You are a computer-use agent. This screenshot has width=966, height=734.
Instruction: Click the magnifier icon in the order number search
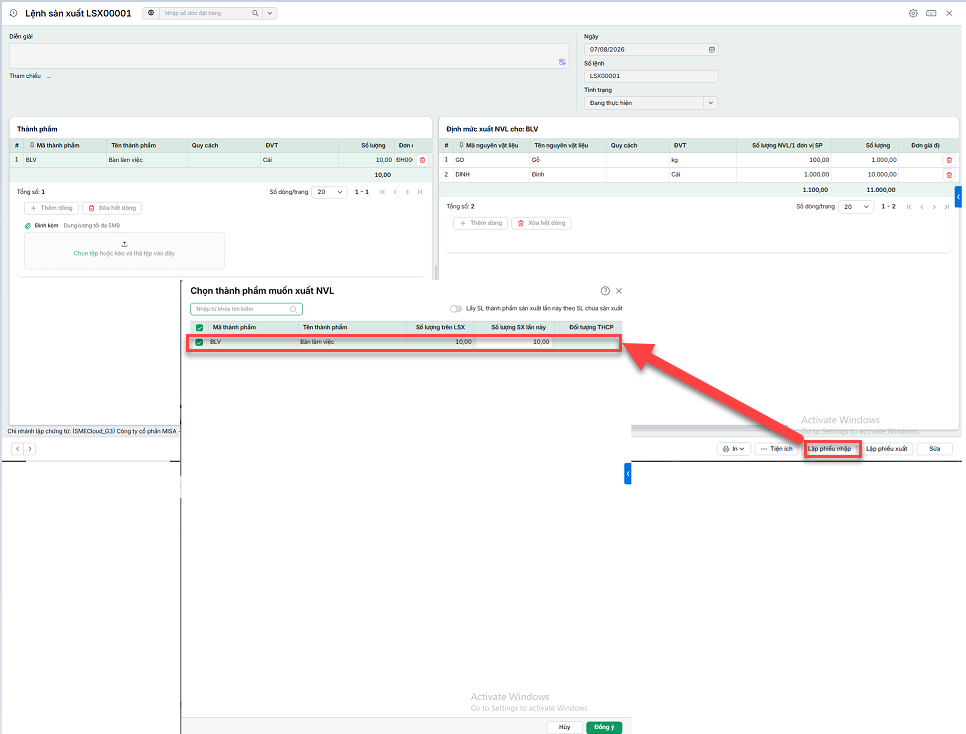pyautogui.click(x=255, y=13)
